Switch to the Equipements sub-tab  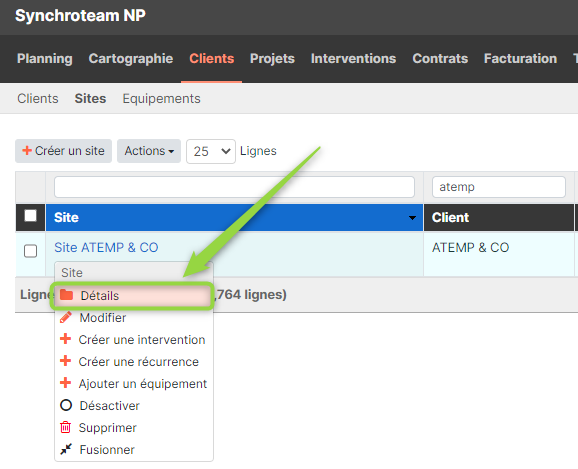click(x=161, y=99)
